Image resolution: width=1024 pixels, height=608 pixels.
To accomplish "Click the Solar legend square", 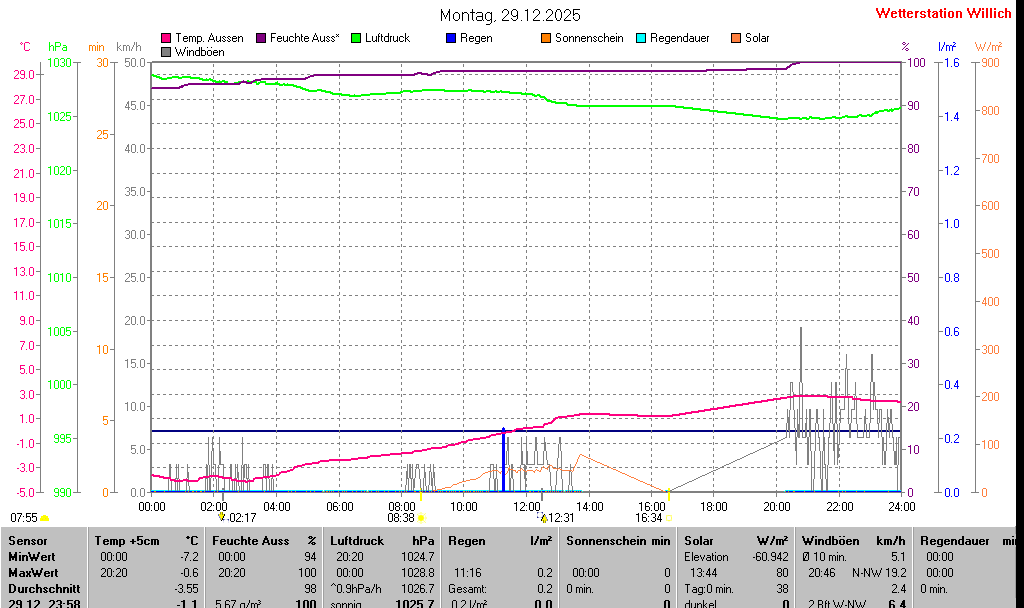I will coord(736,38).
